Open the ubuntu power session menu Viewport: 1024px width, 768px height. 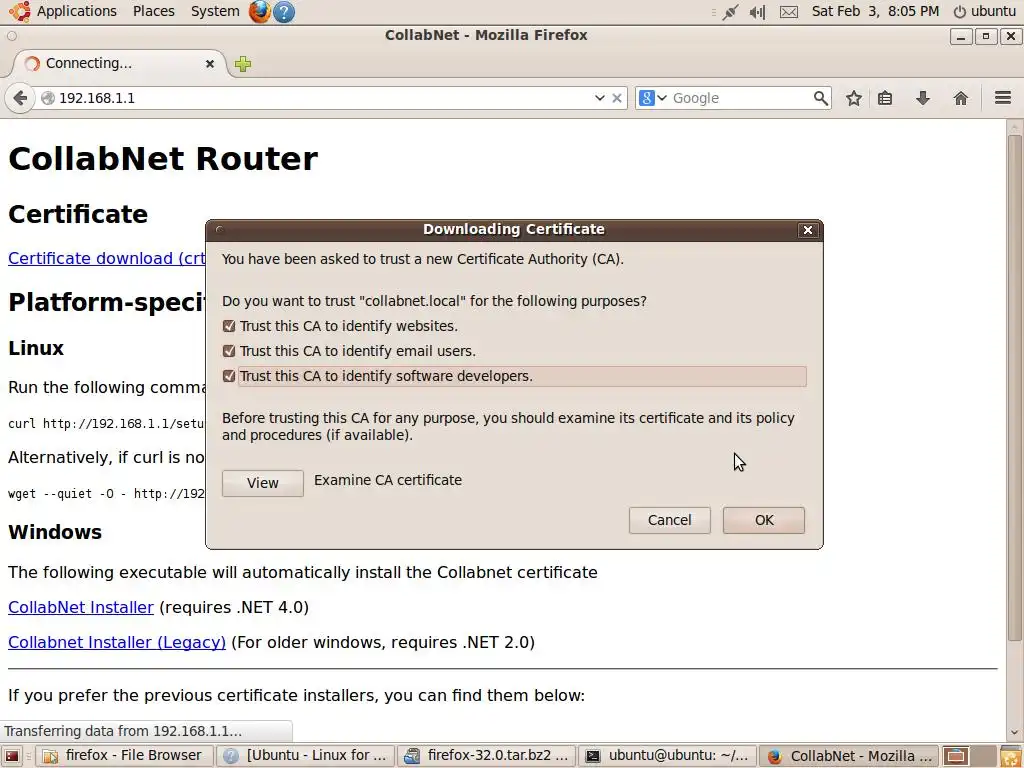point(985,11)
